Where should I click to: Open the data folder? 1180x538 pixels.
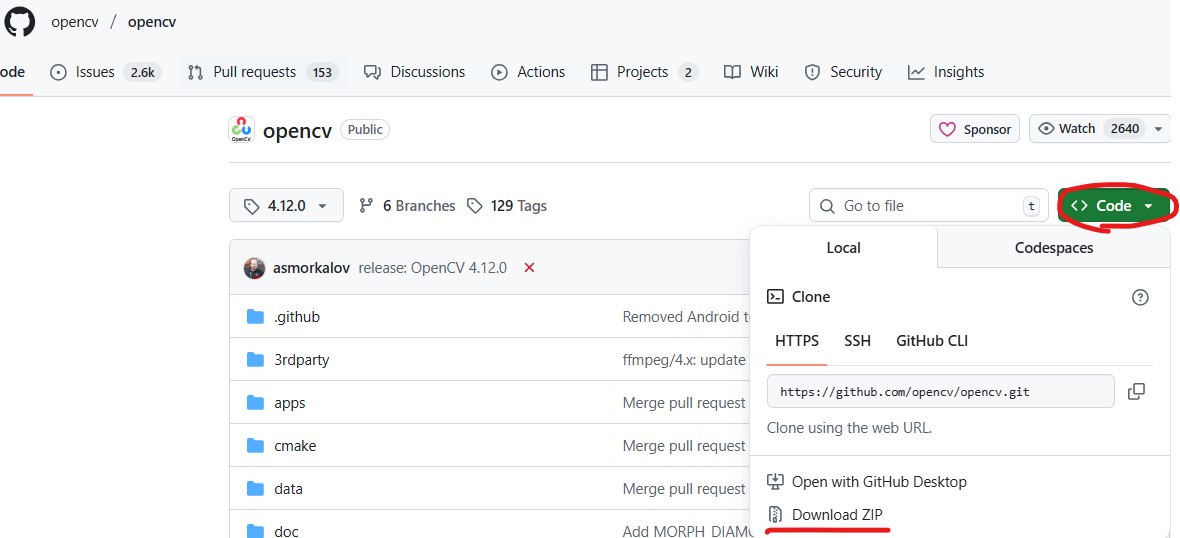288,488
